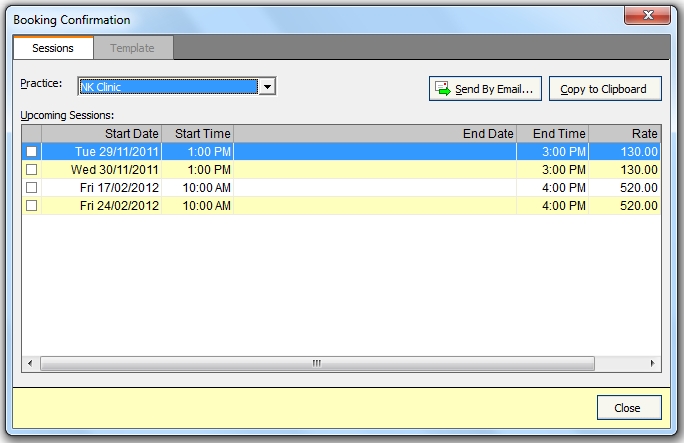Click the scrollbar left arrow

[28, 362]
